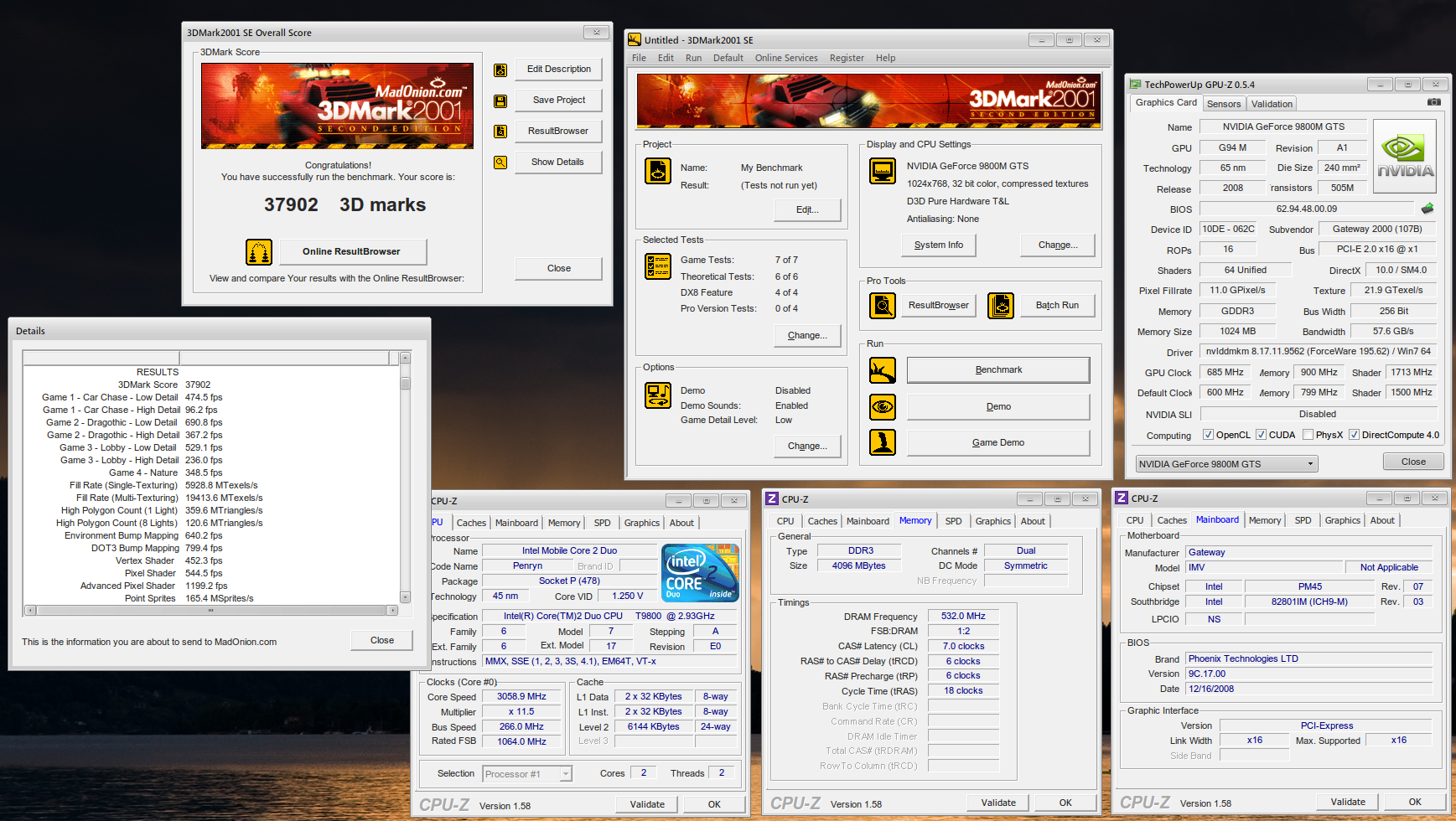Click the BIOS version 62.94.48.00.09 field
The width and height of the screenshot is (1456, 821).
[1306, 209]
